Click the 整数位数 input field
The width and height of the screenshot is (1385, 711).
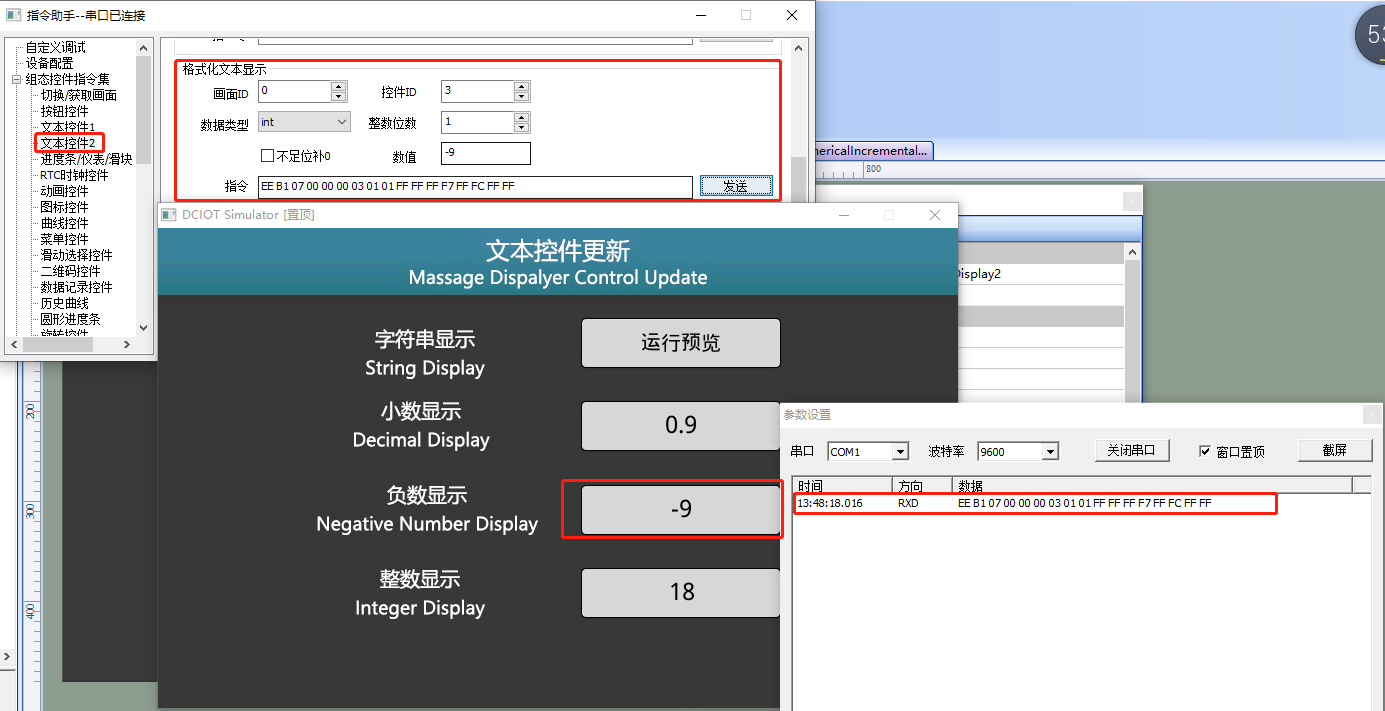[x=477, y=122]
